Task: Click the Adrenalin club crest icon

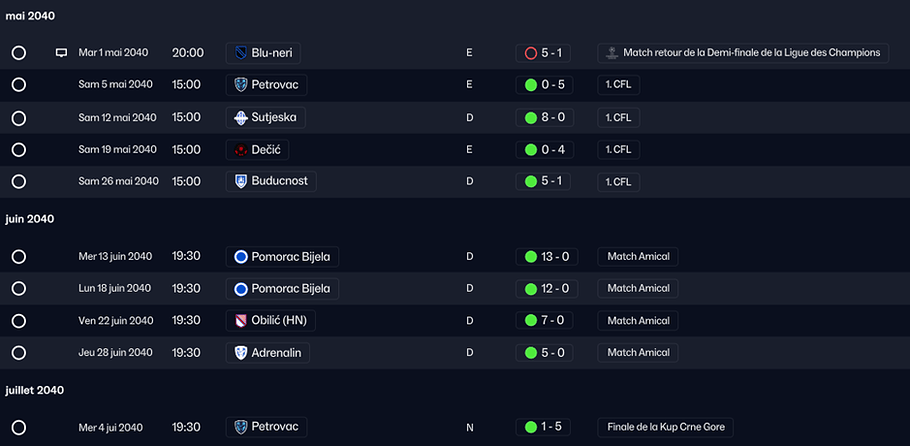Action: tap(241, 353)
